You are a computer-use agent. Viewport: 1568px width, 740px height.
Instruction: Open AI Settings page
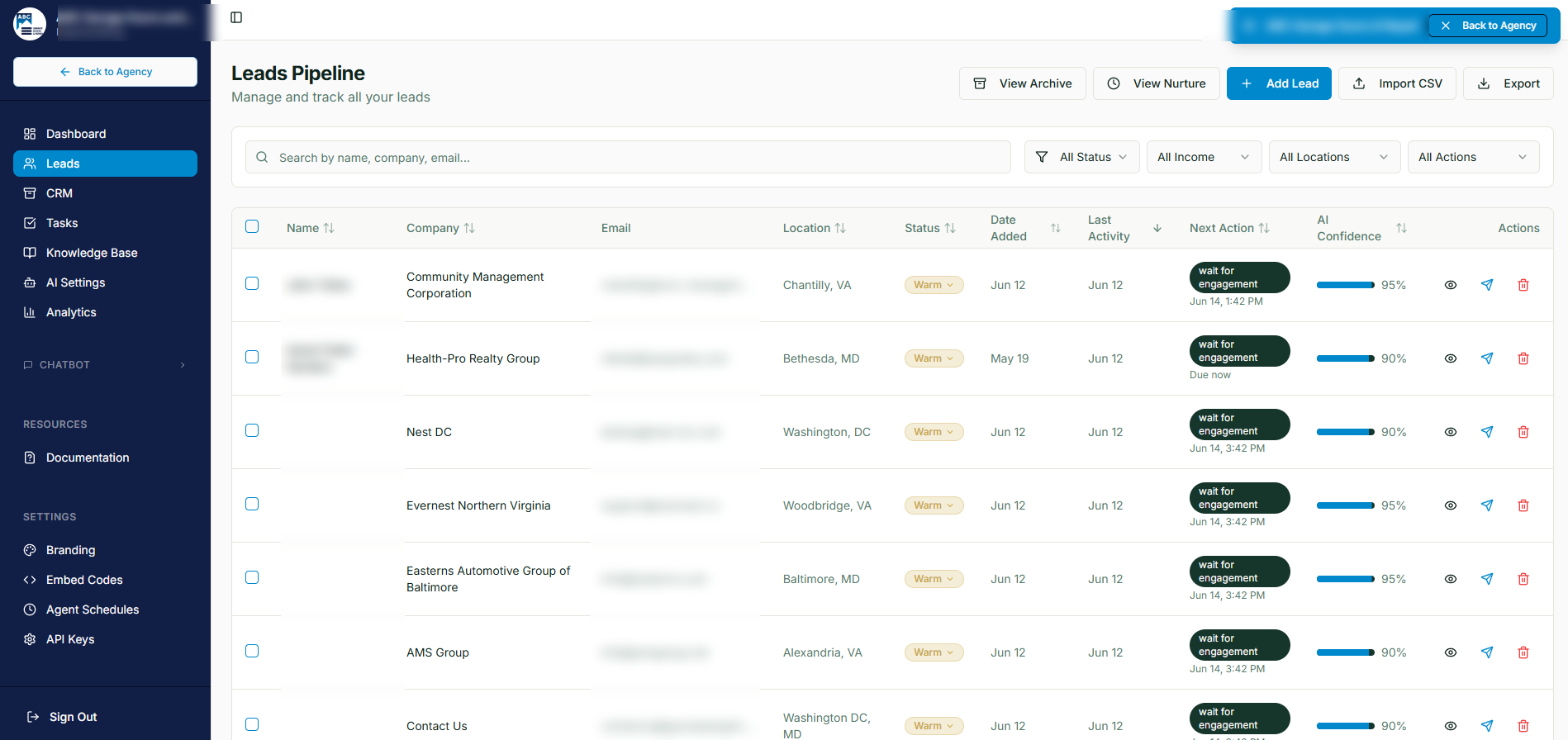point(105,282)
